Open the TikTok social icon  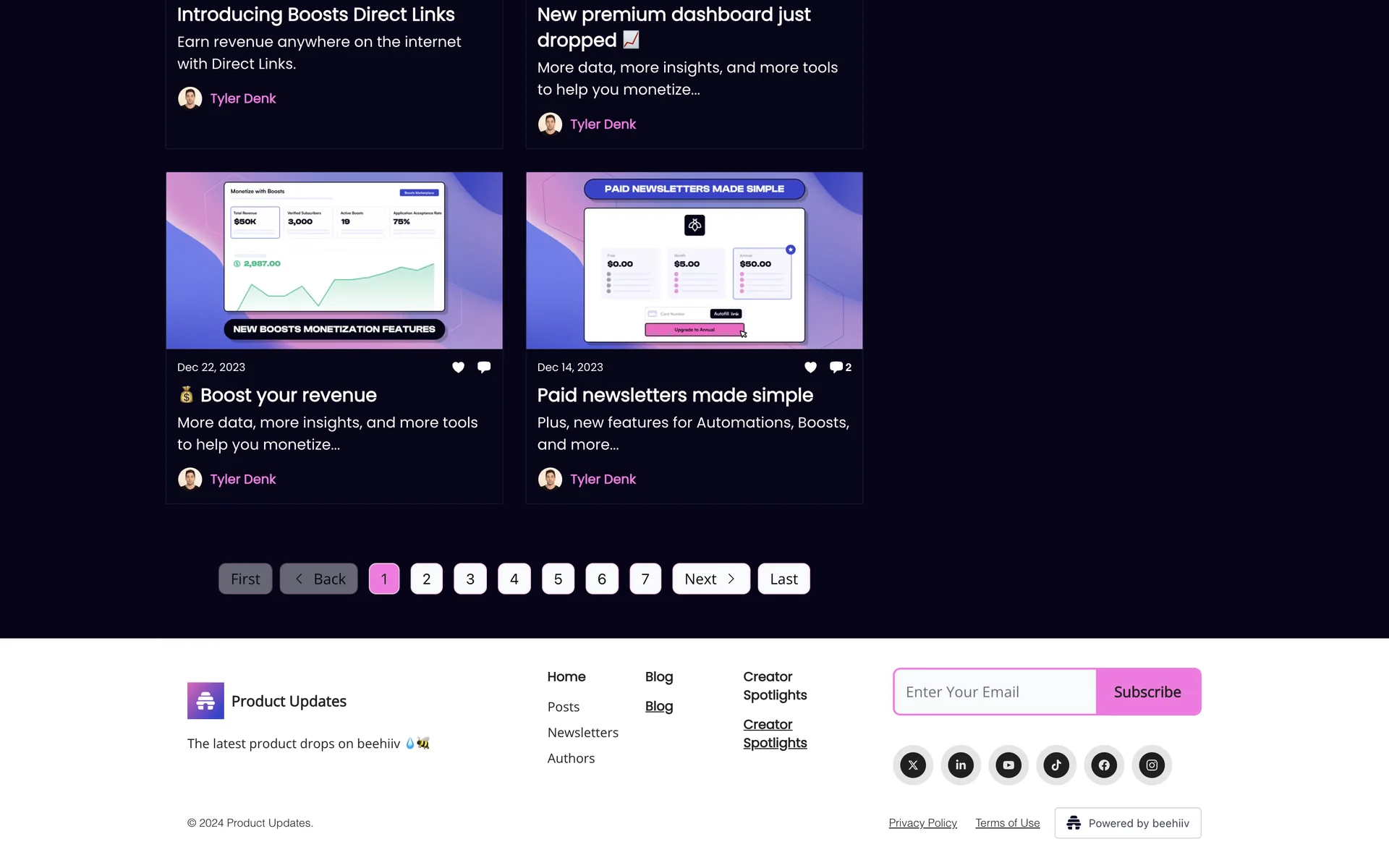click(1056, 765)
